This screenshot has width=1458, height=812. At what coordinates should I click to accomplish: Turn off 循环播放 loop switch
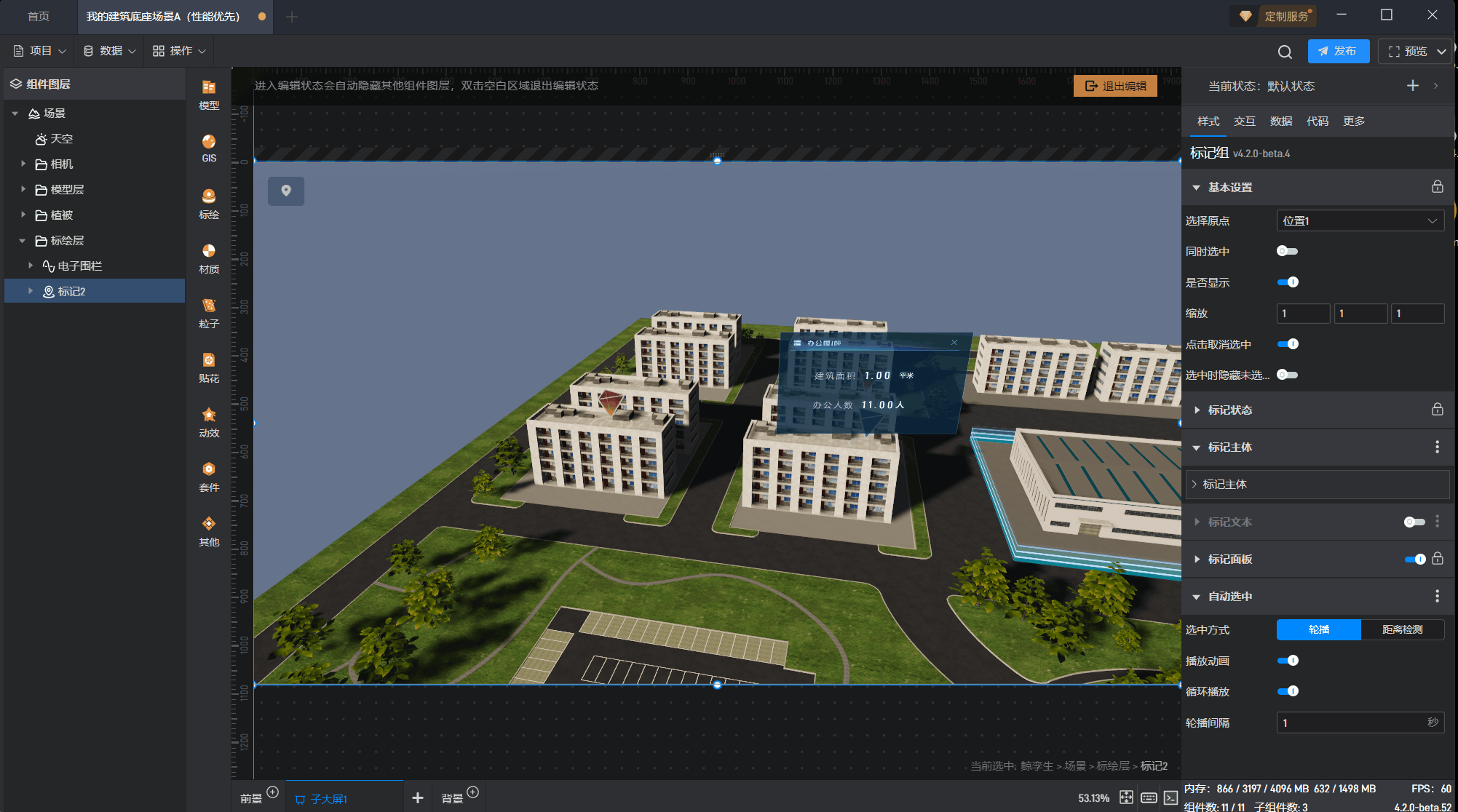[x=1287, y=691]
